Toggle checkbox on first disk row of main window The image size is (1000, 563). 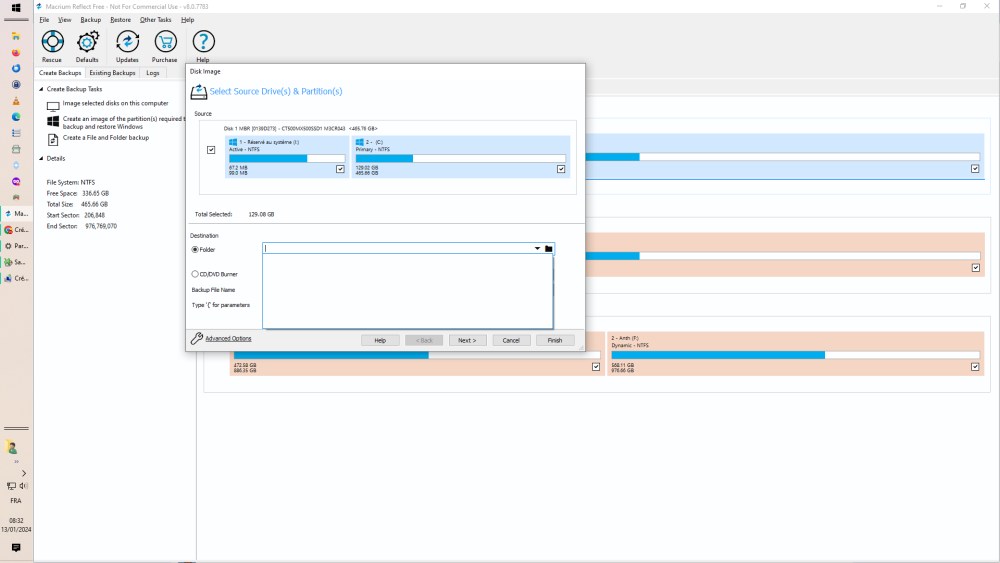pyautogui.click(x=975, y=169)
